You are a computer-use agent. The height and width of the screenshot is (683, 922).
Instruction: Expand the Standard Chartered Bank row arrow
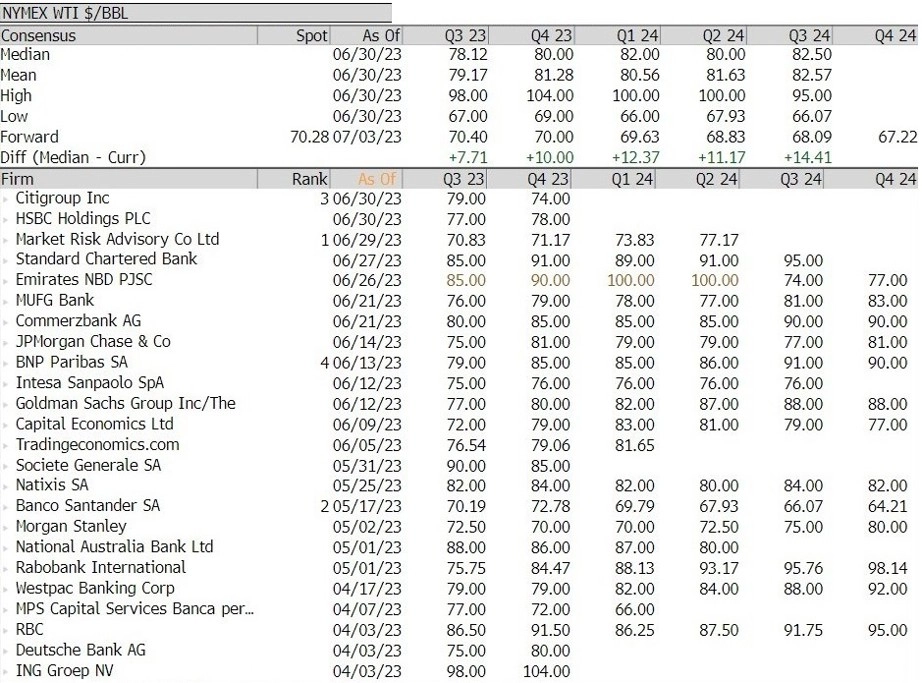click(x=6, y=260)
